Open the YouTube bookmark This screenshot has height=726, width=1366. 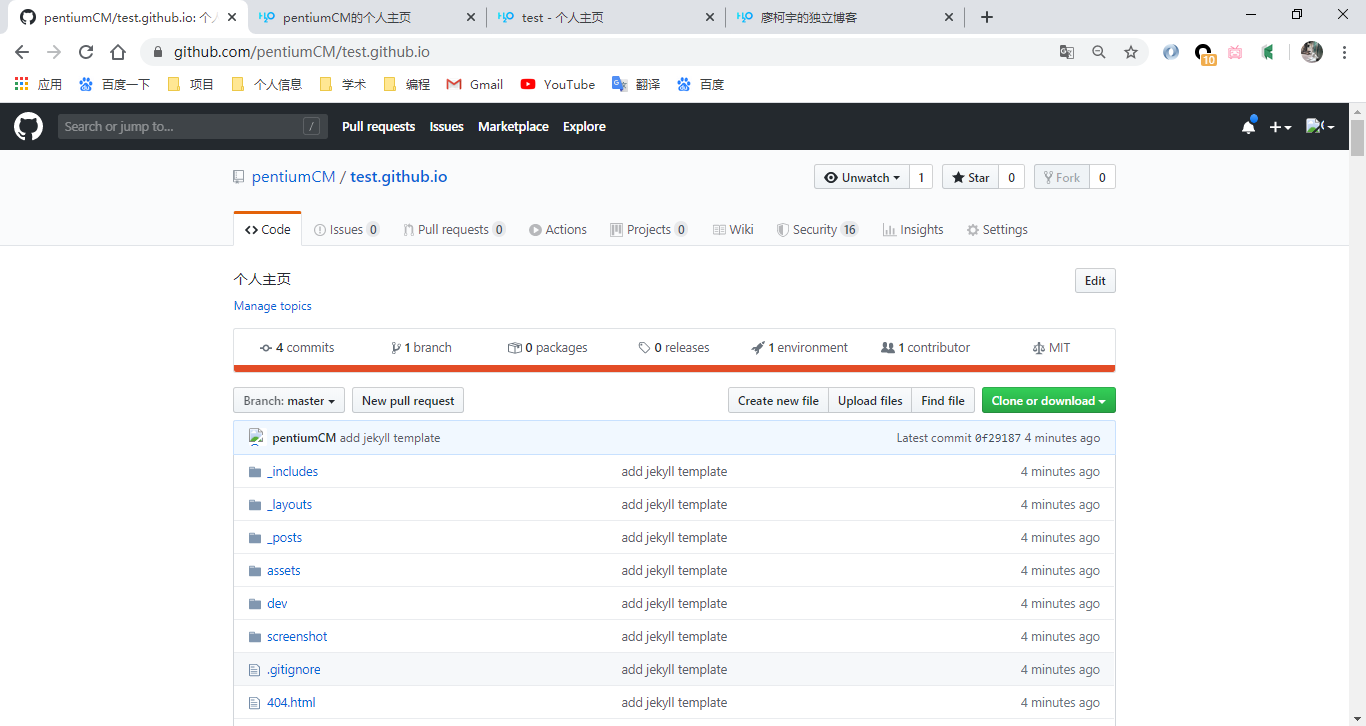pos(558,84)
